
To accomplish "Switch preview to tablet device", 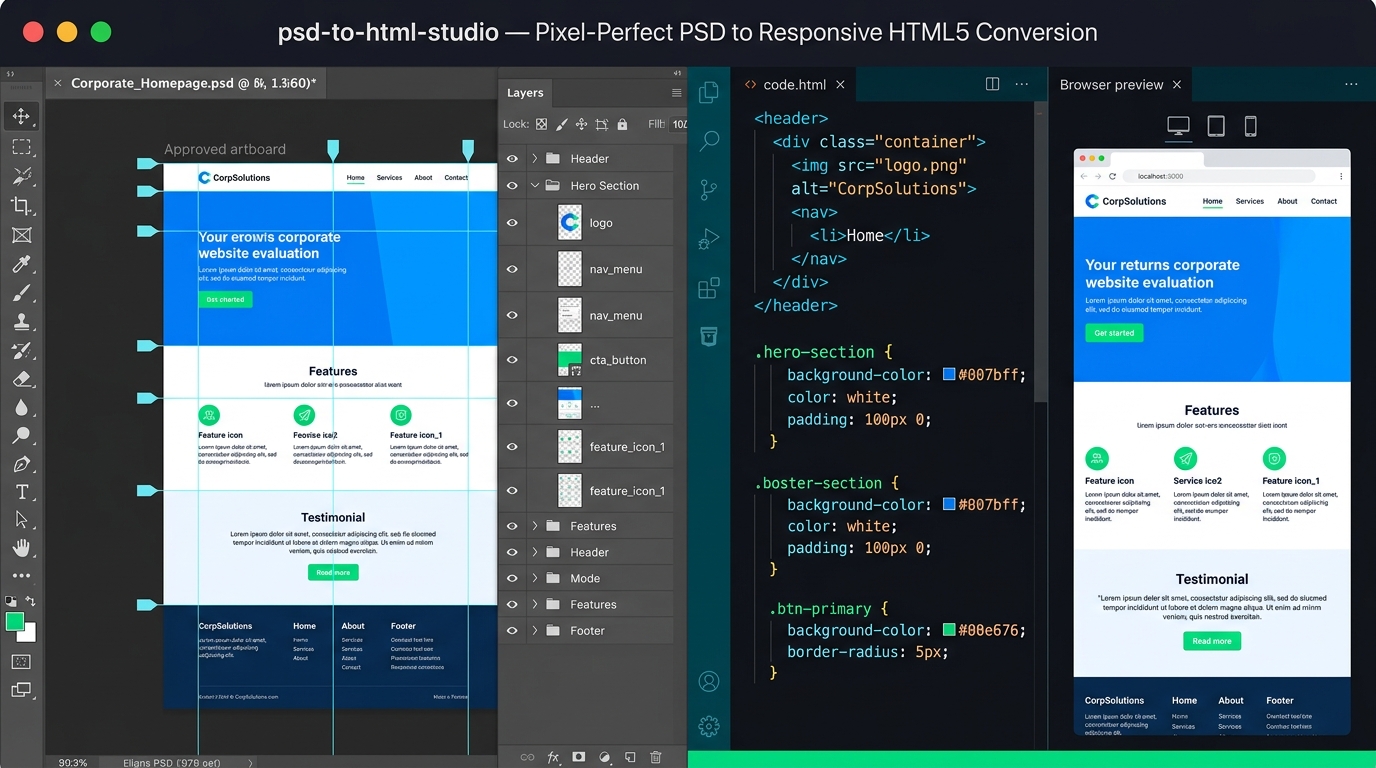I will (x=1216, y=126).
